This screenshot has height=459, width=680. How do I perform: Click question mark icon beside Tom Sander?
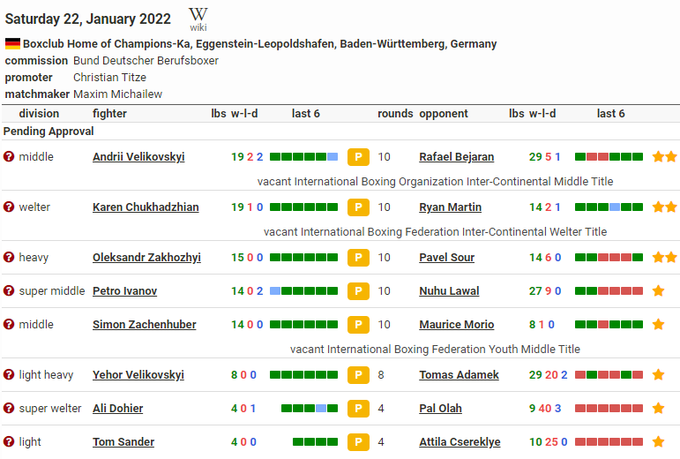(x=9, y=442)
